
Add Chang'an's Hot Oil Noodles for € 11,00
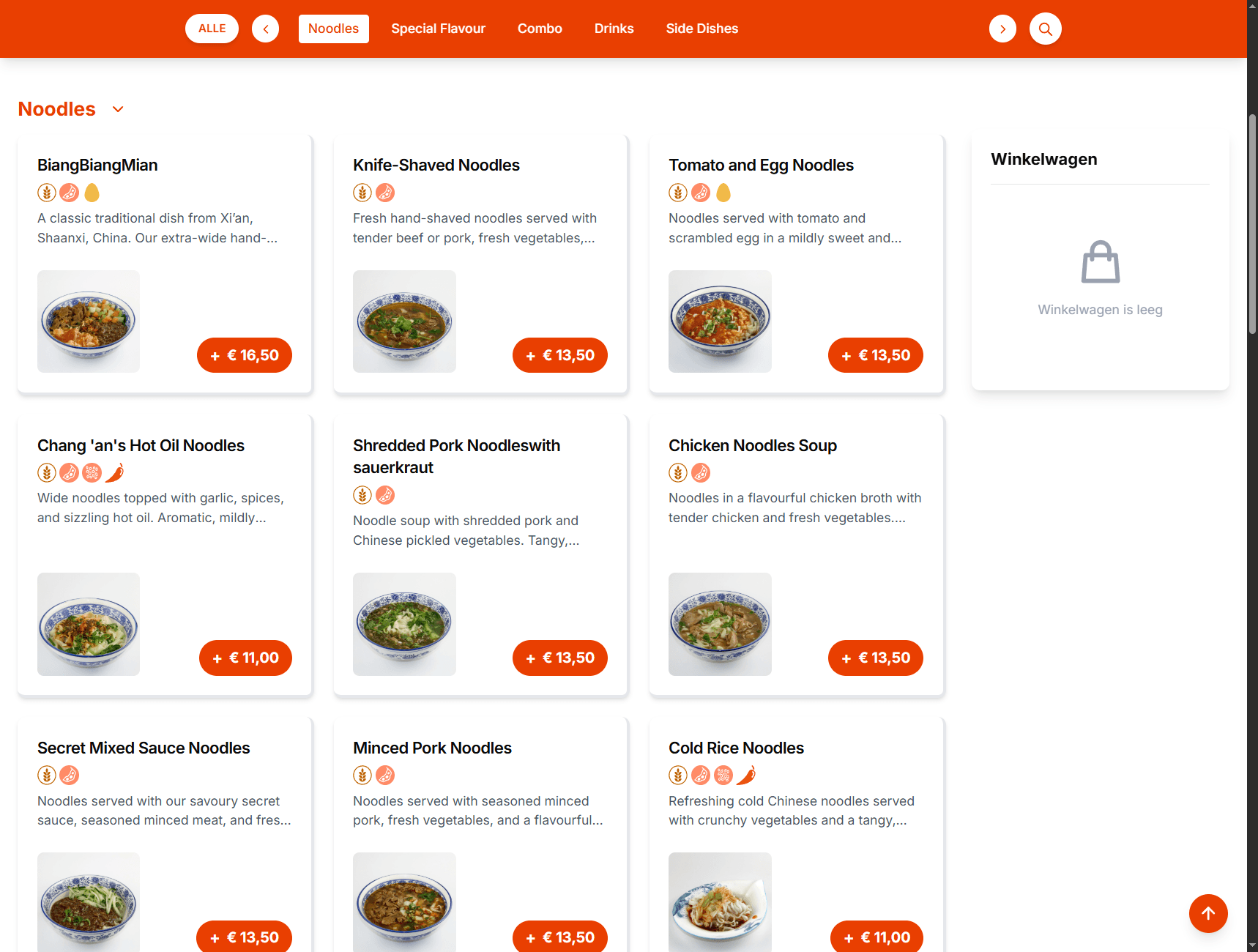click(245, 658)
